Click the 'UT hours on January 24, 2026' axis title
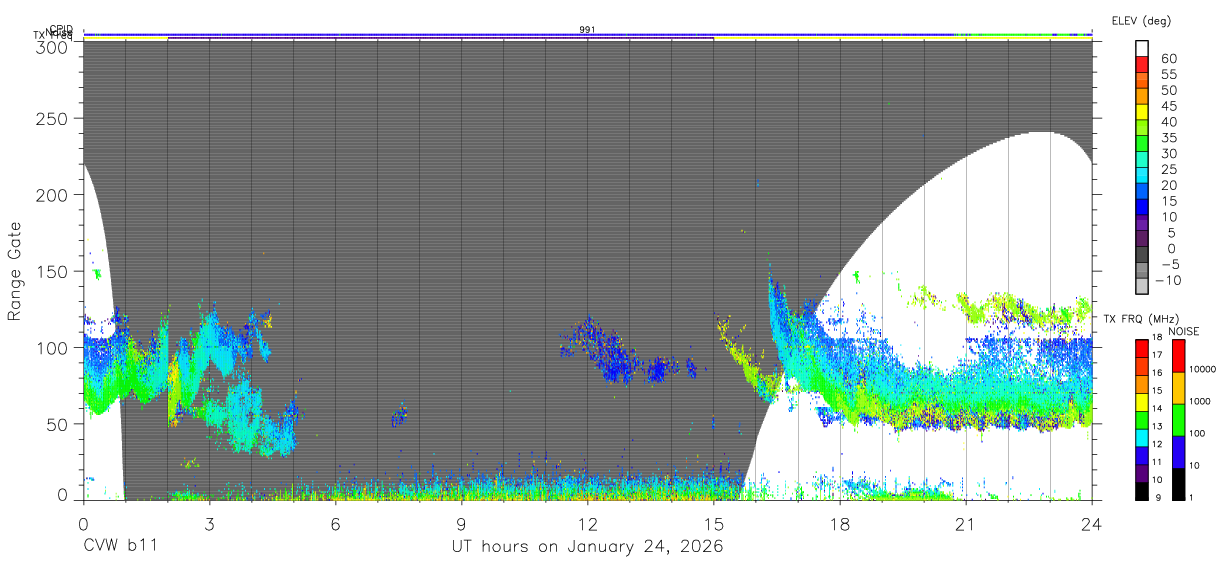The image size is (1228, 567). pos(587,547)
